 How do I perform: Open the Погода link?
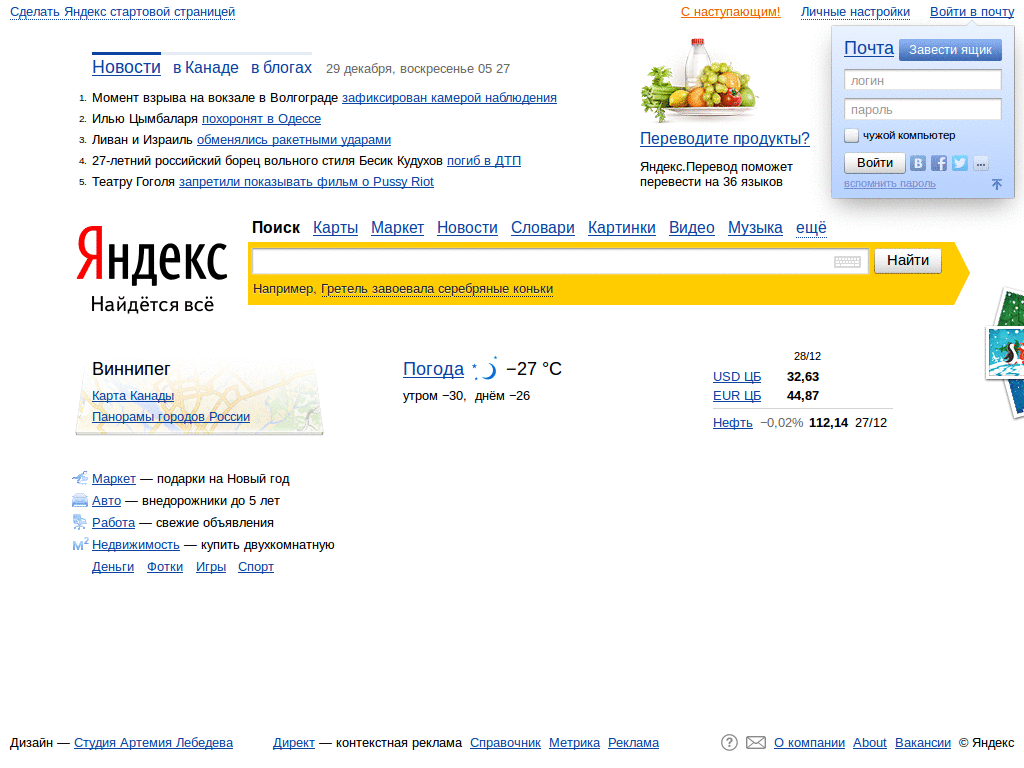coord(434,369)
